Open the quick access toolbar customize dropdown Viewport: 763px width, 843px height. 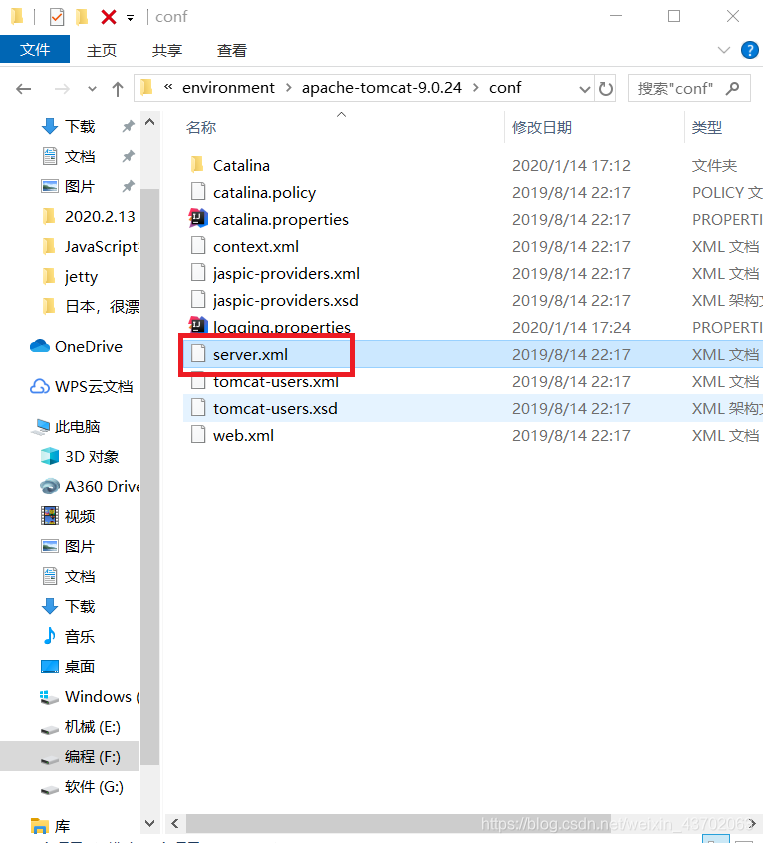(130, 18)
